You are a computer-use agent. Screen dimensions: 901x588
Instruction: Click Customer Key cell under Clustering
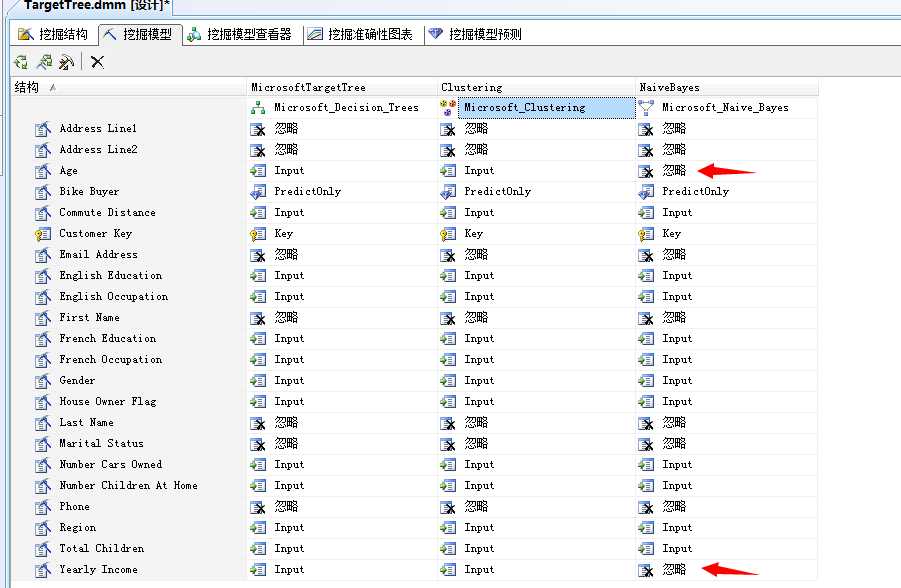(536, 234)
